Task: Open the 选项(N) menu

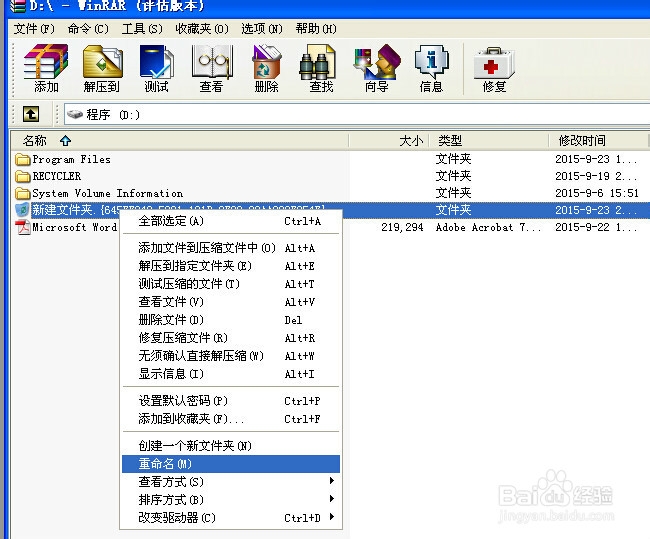Action: [x=262, y=29]
